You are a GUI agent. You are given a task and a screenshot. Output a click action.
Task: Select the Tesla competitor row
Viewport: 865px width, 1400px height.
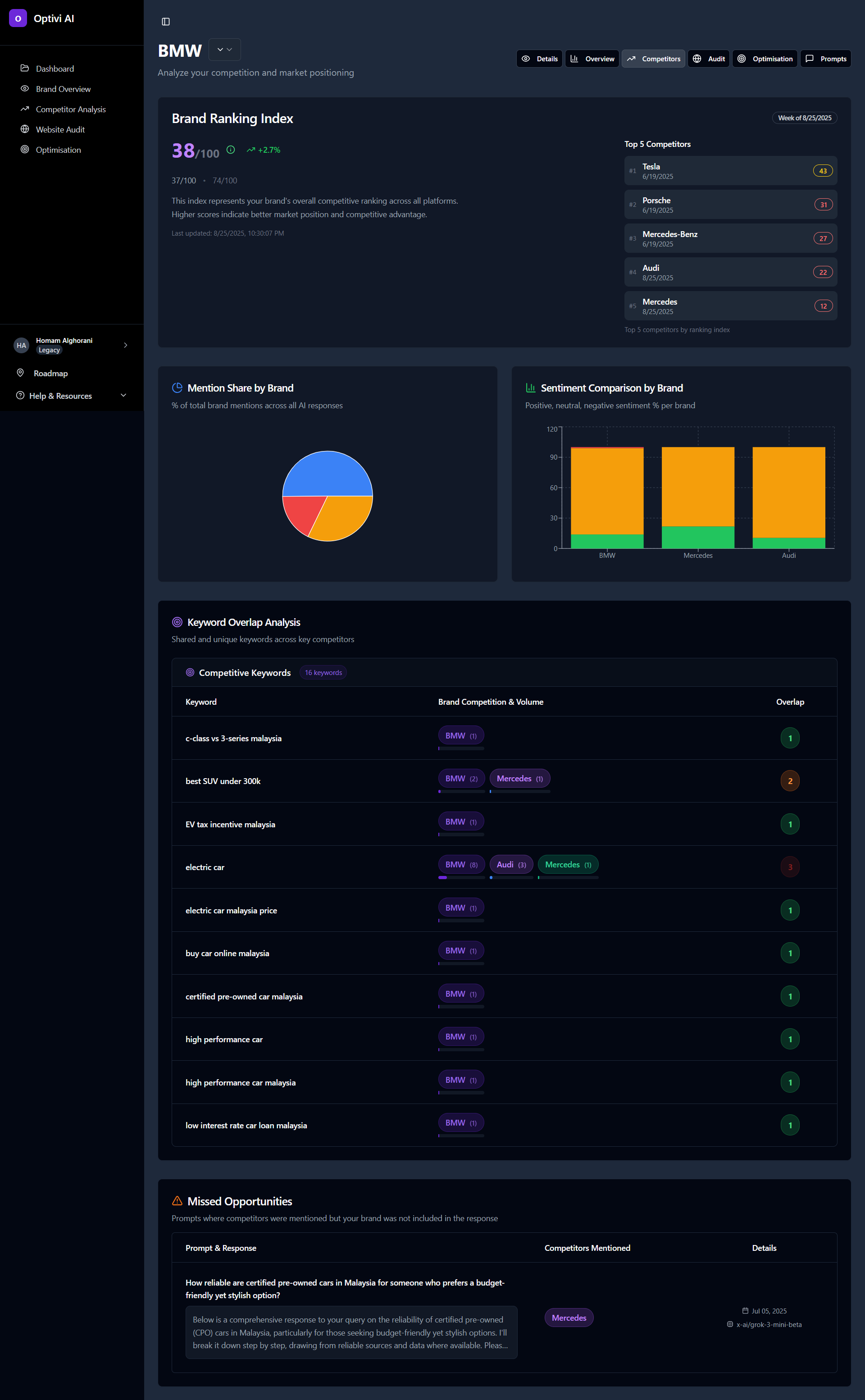(x=730, y=171)
